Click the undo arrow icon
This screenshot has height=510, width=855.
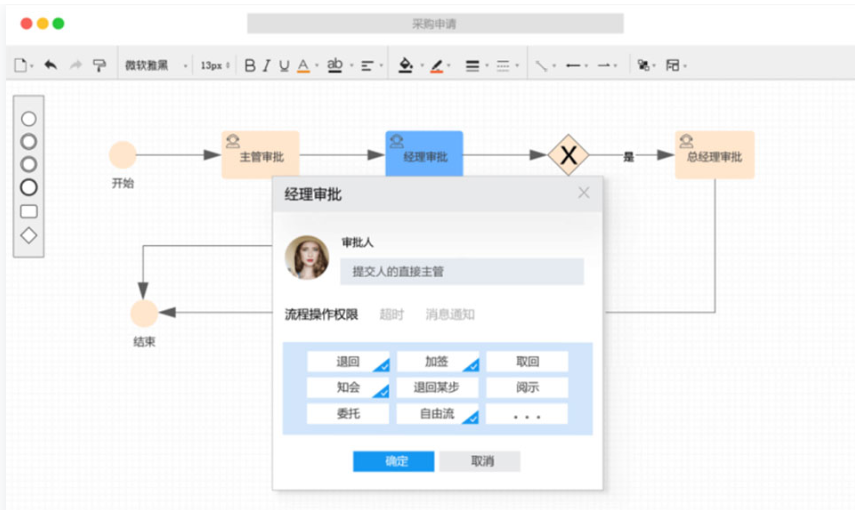(x=51, y=66)
